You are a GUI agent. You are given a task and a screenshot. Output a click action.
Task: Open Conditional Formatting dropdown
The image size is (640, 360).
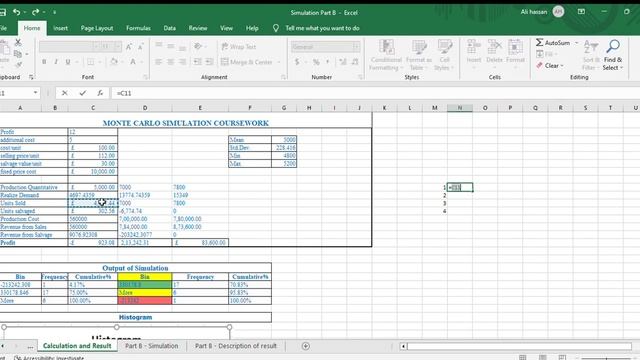(386, 56)
